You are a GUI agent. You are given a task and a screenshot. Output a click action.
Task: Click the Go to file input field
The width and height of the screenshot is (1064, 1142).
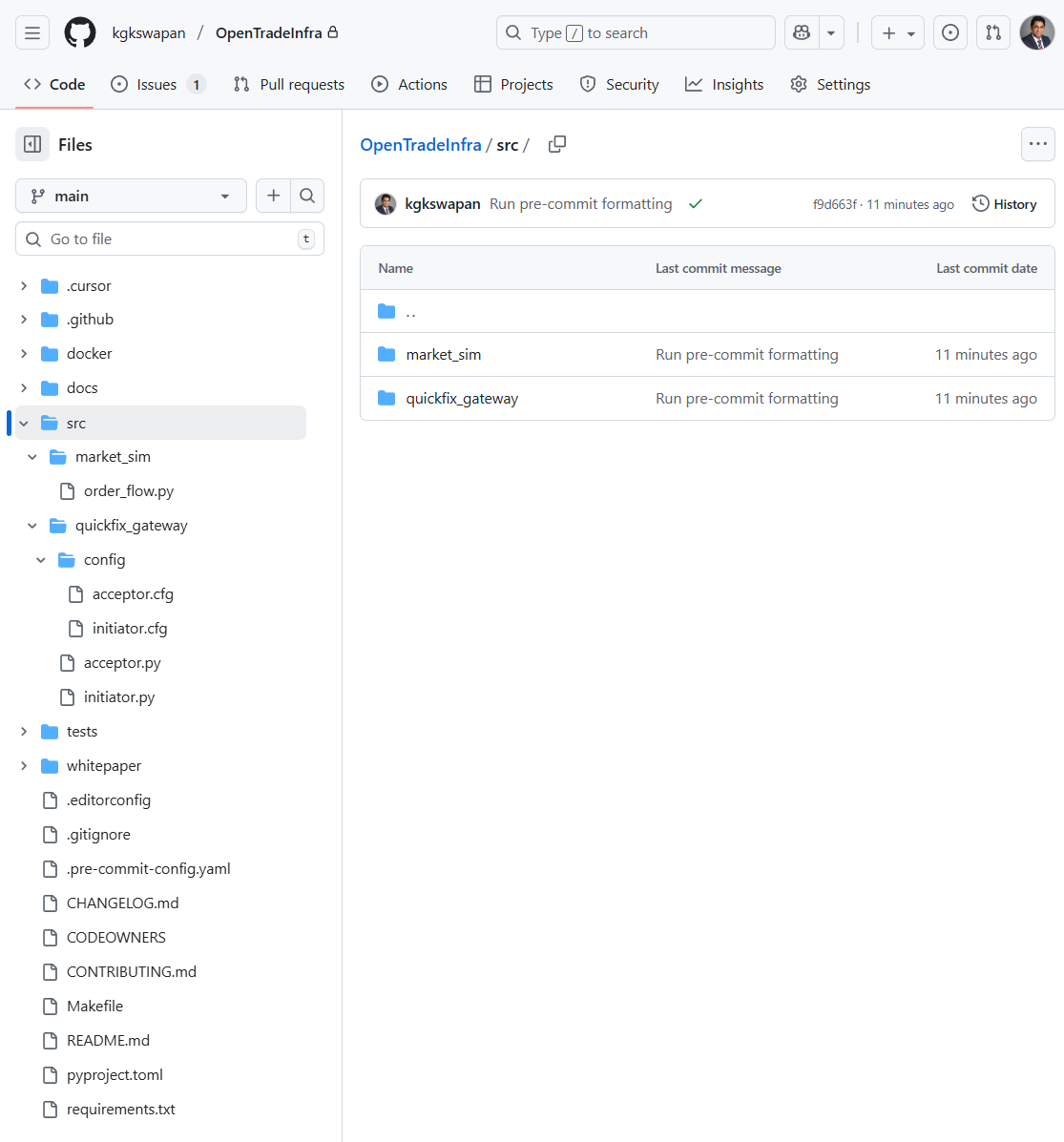169,239
